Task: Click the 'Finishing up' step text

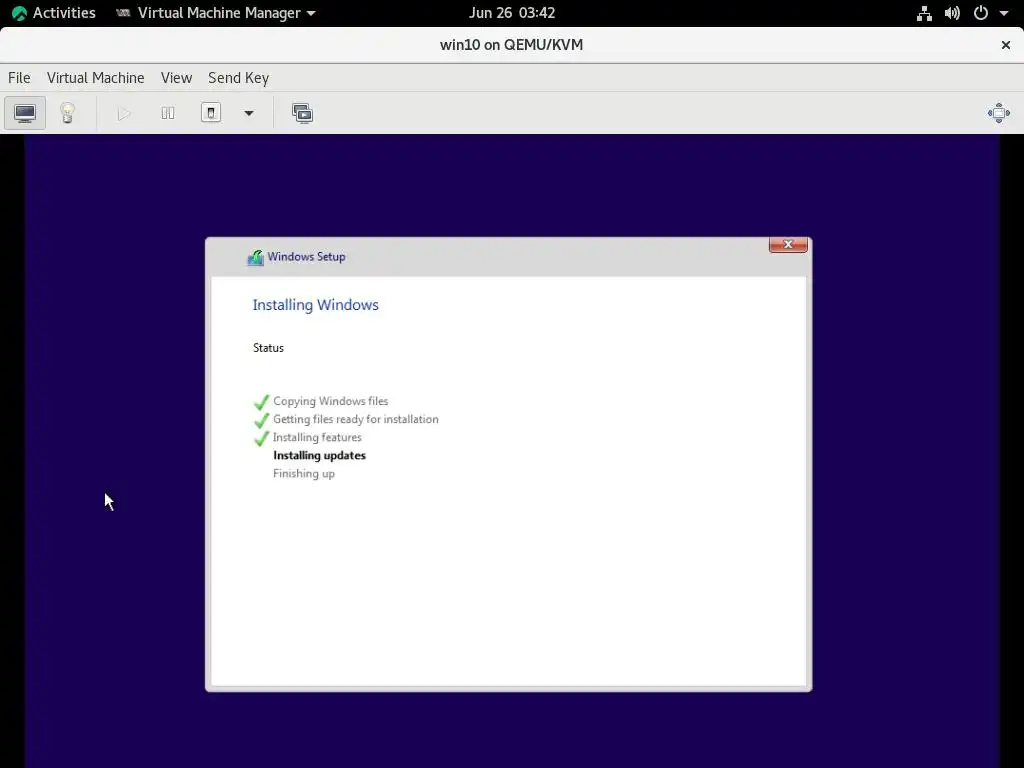Action: coord(304,474)
